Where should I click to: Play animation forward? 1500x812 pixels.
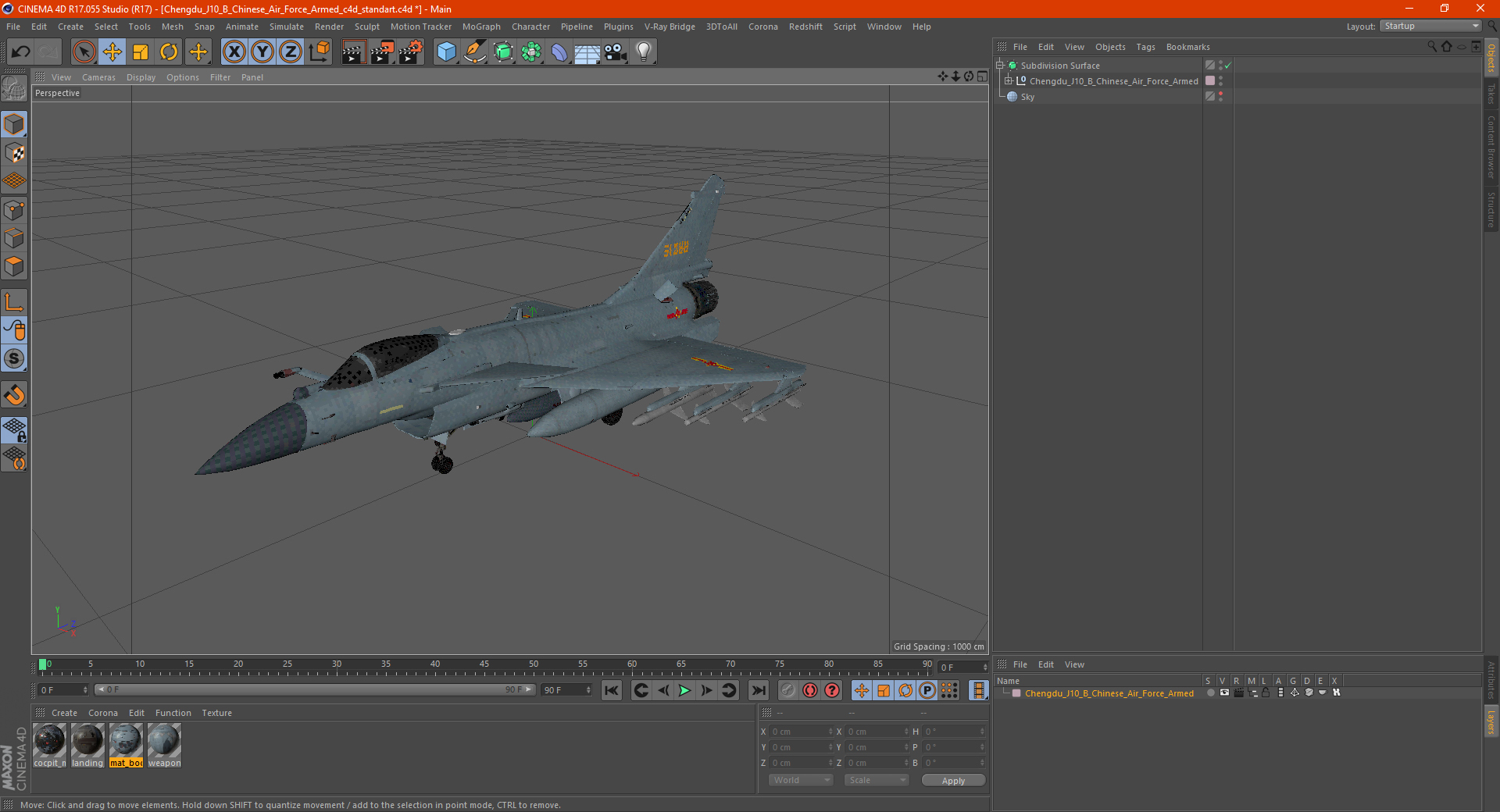(x=684, y=690)
